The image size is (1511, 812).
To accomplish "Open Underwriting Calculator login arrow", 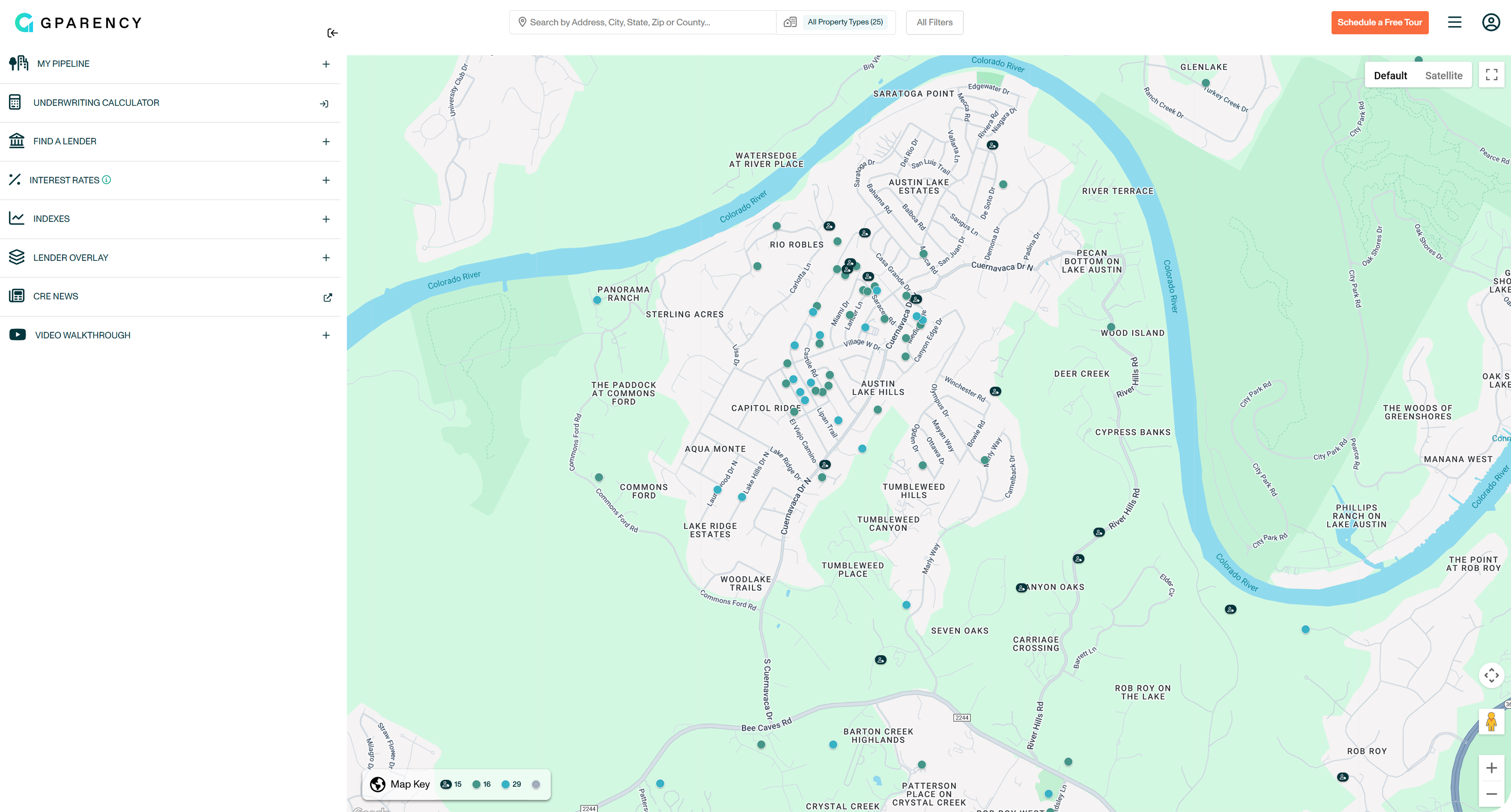I will pos(324,104).
